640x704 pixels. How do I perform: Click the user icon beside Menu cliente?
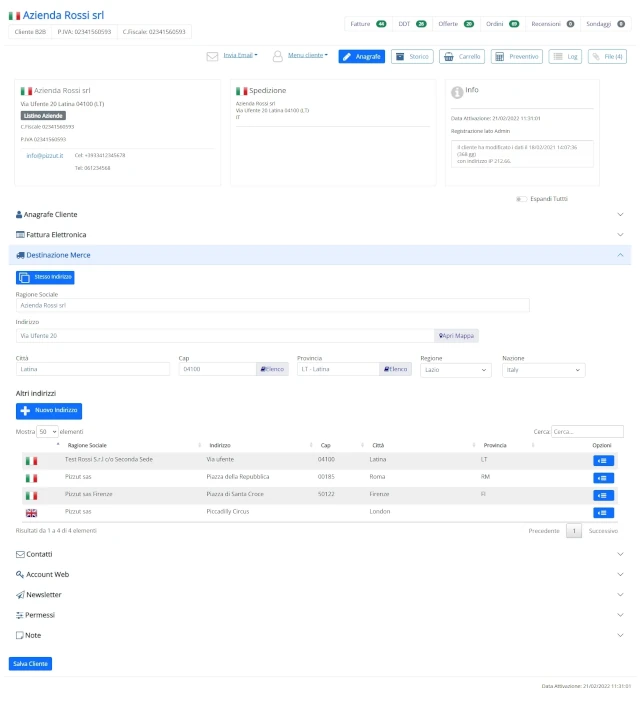278,57
